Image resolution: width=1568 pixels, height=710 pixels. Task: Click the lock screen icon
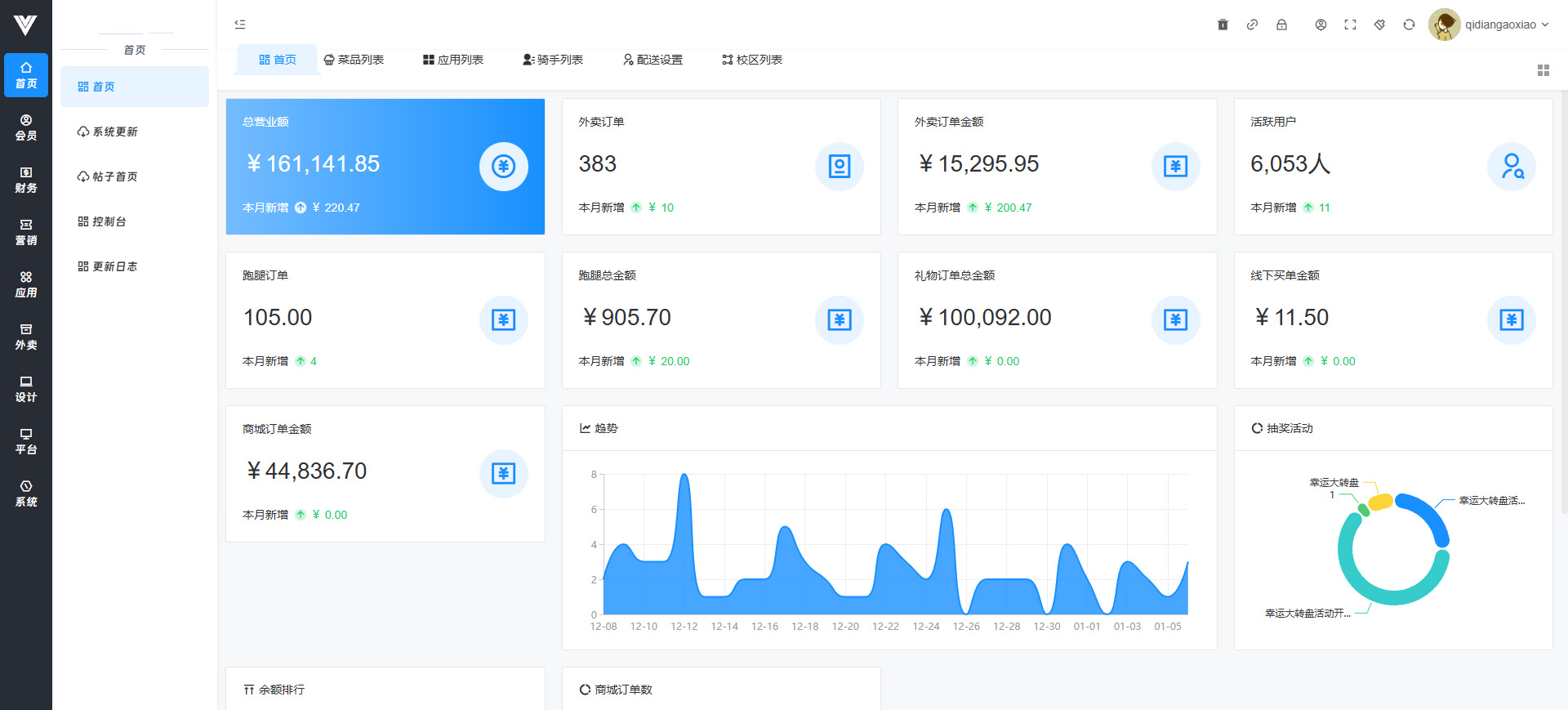click(1281, 25)
